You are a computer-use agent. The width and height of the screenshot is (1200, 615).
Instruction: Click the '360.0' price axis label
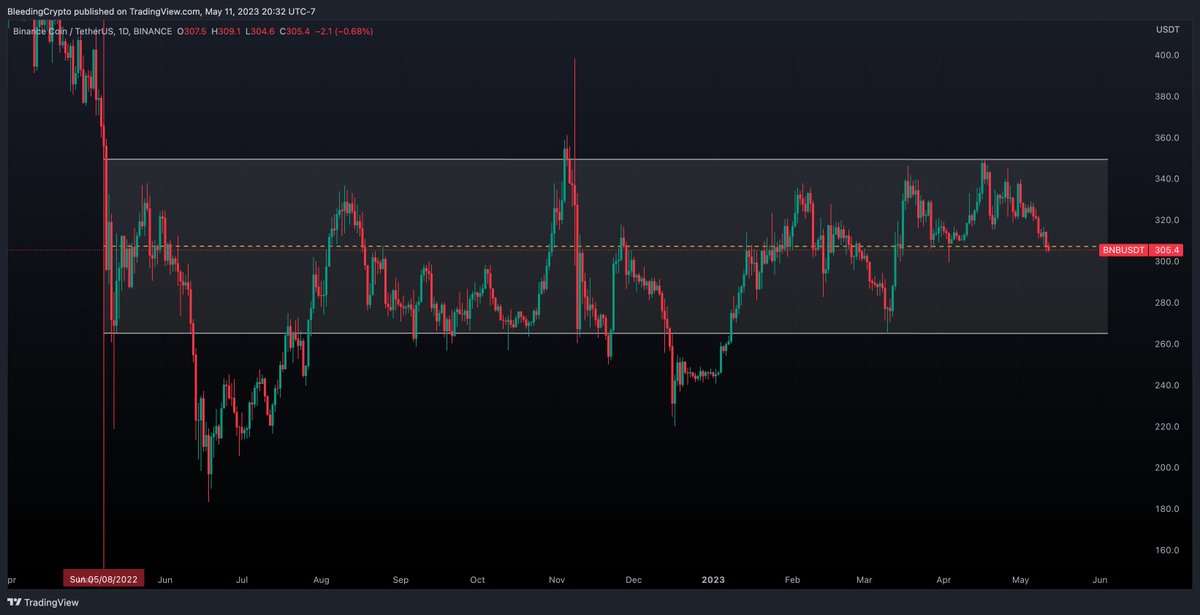[x=1168, y=138]
